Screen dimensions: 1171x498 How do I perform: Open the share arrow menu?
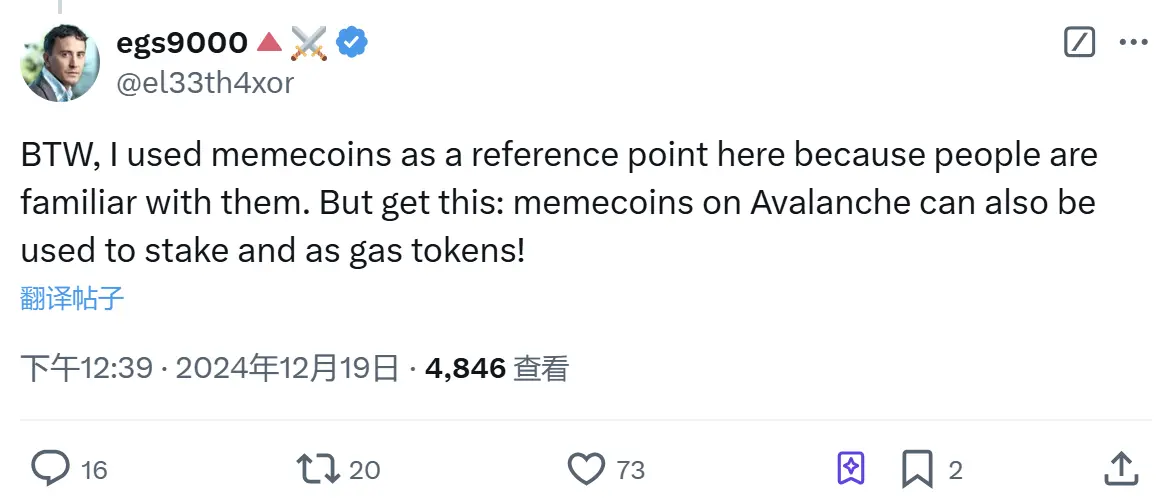[x=1122, y=467]
